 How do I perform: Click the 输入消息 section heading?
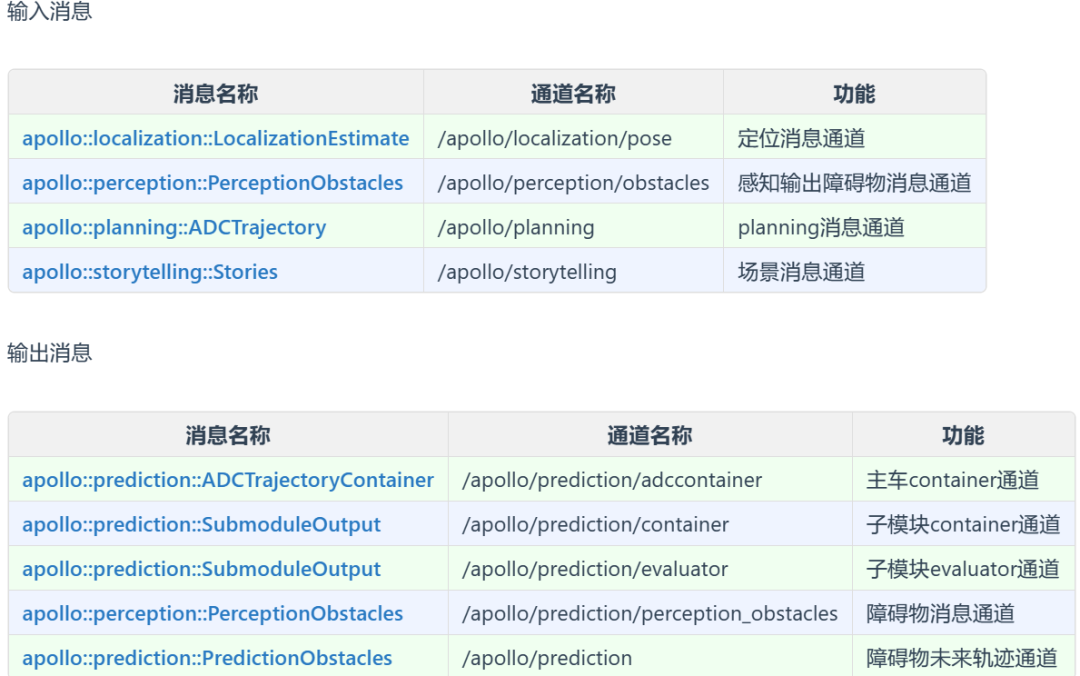(x=50, y=12)
